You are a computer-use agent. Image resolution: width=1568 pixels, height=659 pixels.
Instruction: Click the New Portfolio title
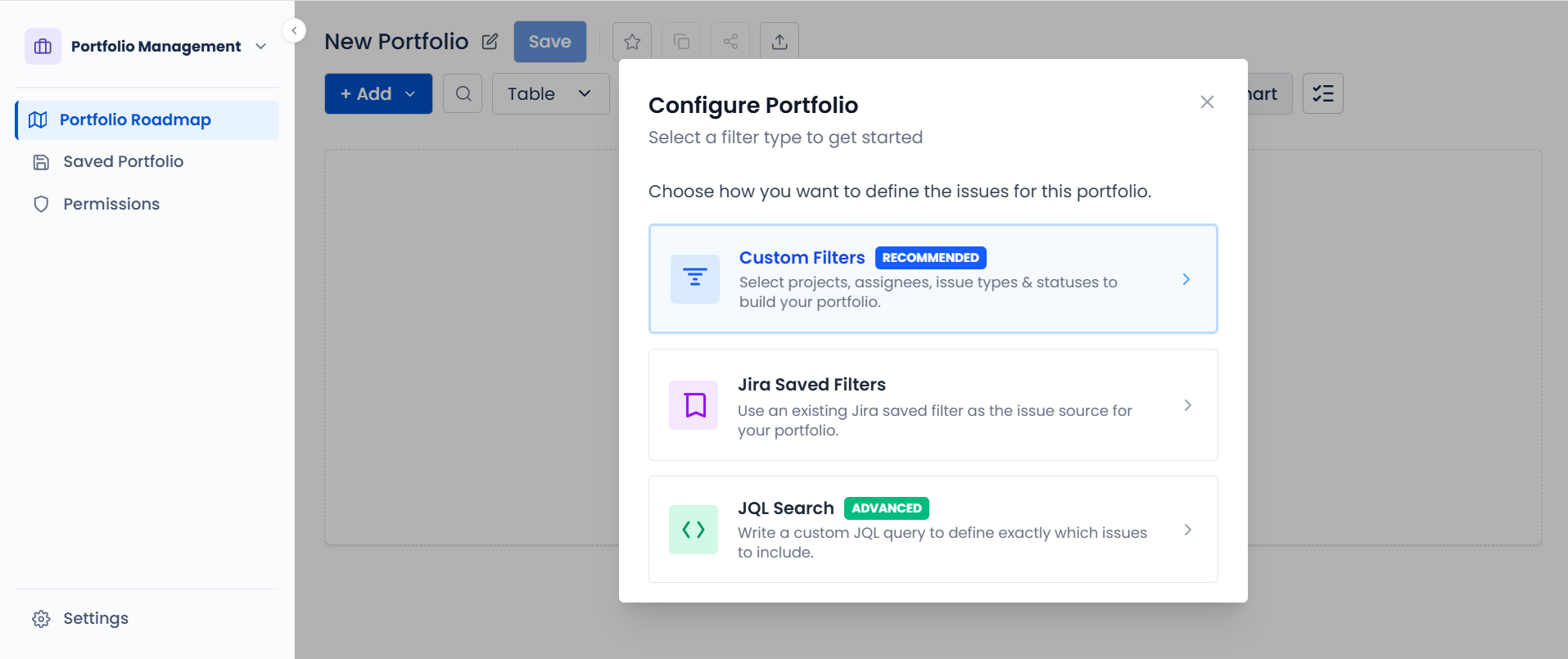pyautogui.click(x=396, y=42)
